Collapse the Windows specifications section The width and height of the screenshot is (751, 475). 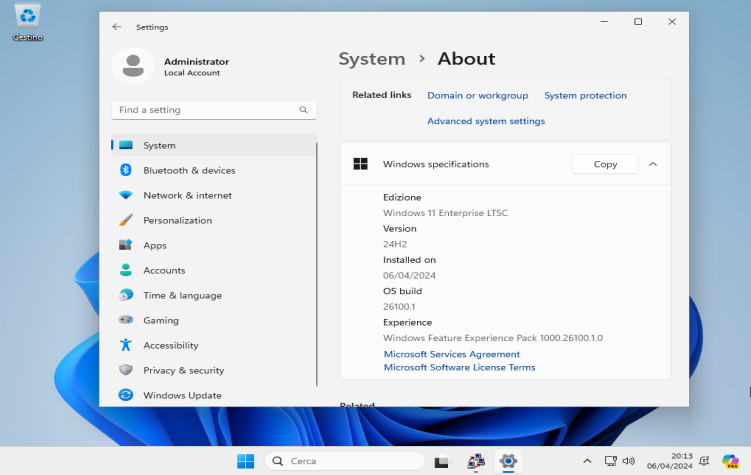click(x=653, y=164)
